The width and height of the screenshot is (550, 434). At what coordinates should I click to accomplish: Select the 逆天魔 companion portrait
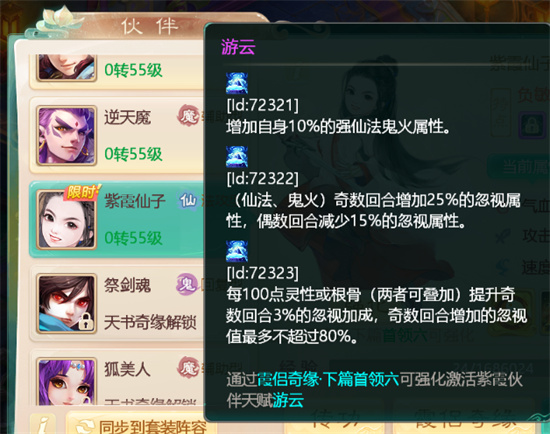(x=66, y=135)
